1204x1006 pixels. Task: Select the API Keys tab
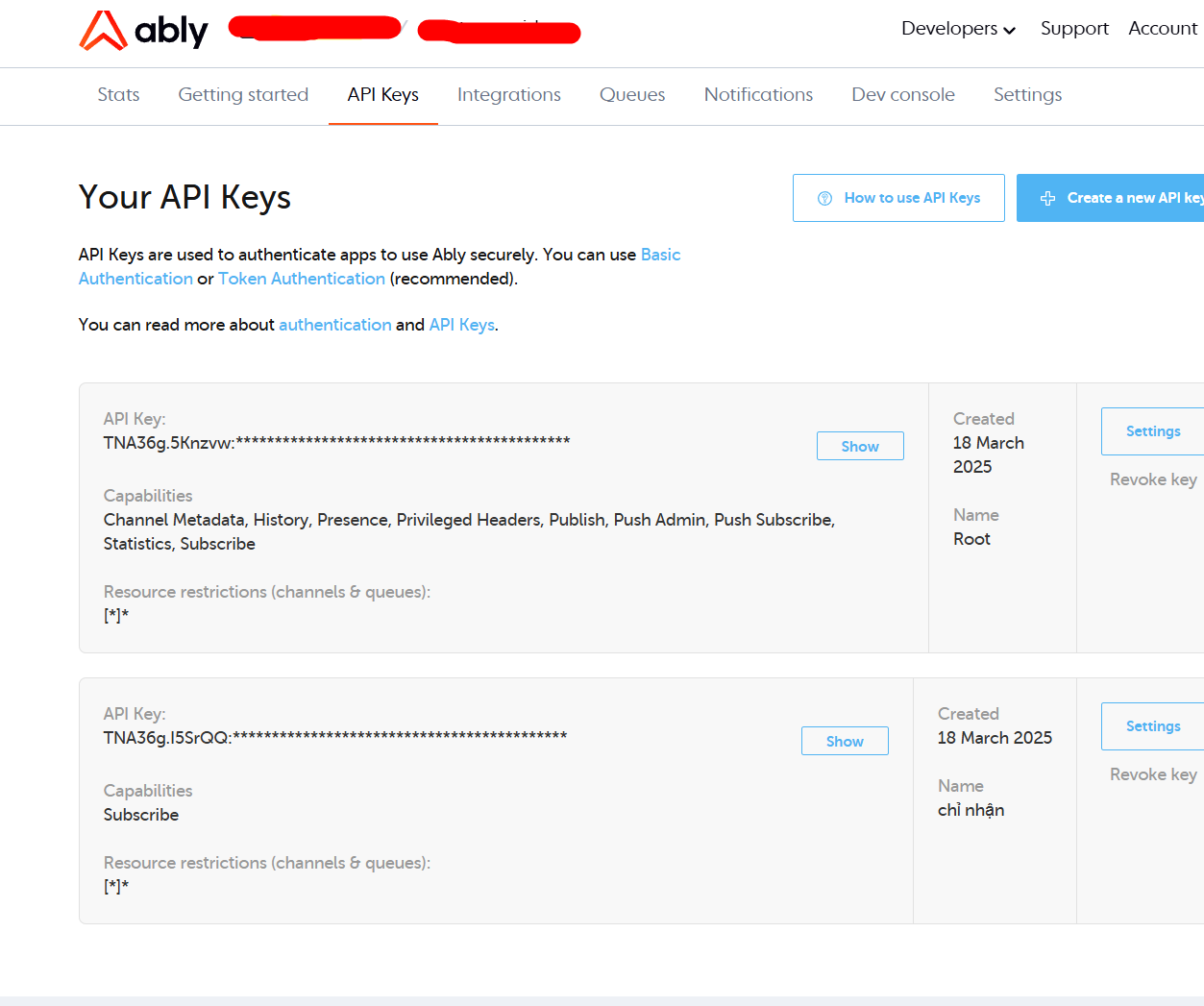[383, 94]
